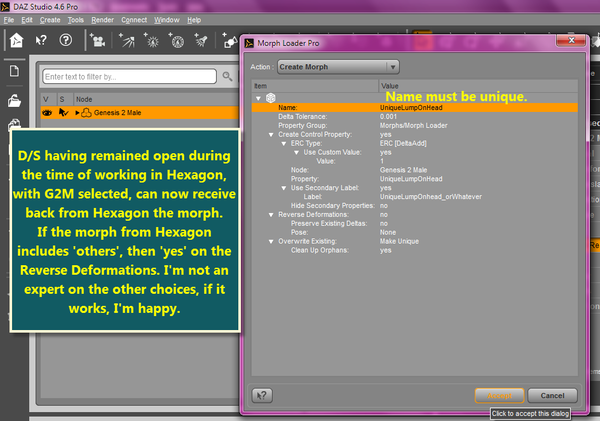Image resolution: width=600 pixels, height=421 pixels.
Task: Click the New File page icon in sidebar
Action: click(15, 71)
